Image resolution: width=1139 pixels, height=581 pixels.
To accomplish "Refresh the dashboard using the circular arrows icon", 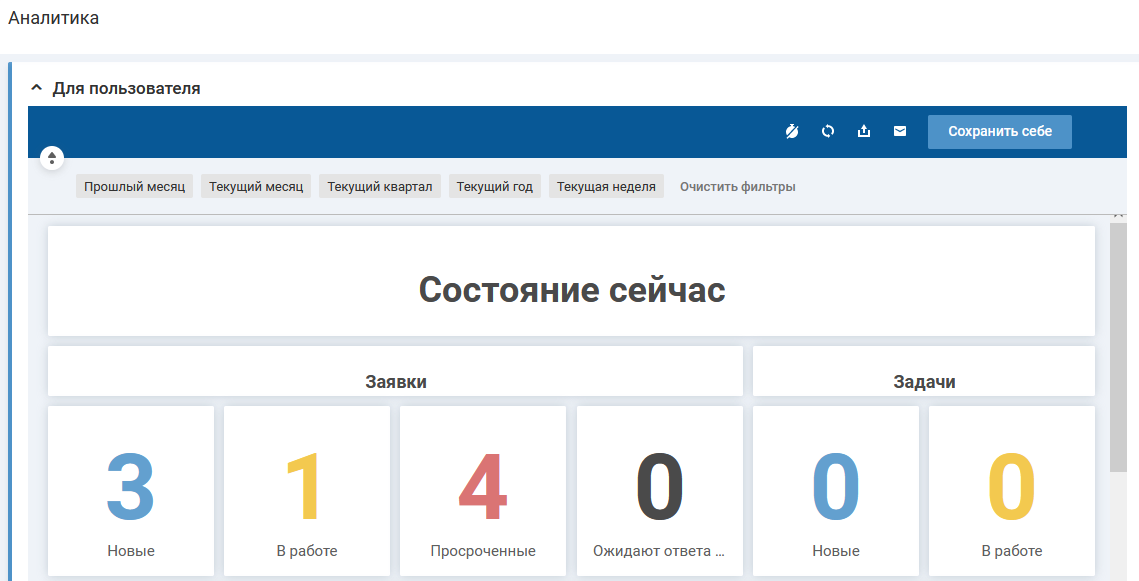I will point(828,131).
